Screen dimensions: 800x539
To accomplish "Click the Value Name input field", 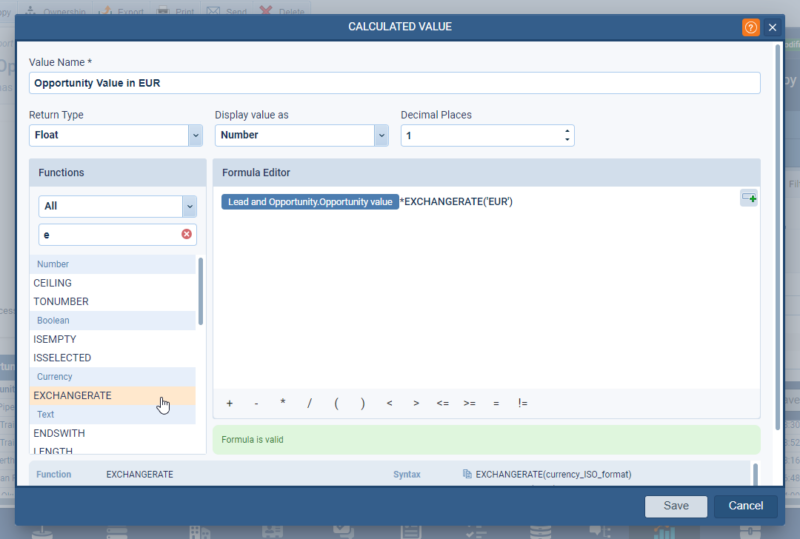I will tap(394, 83).
